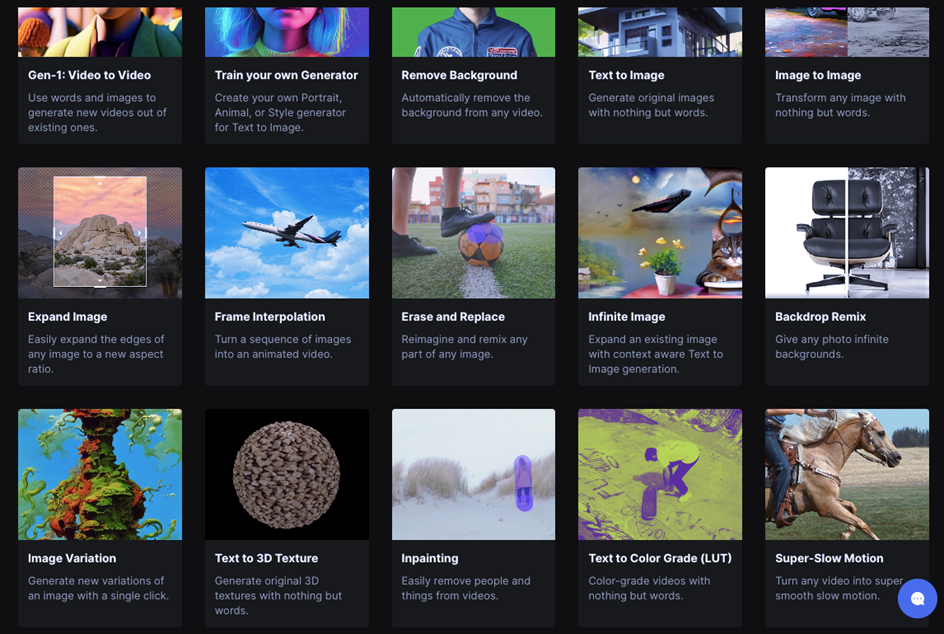This screenshot has height=634, width=944.
Task: Click 'Turn any video into super' description
Action: tap(839, 588)
